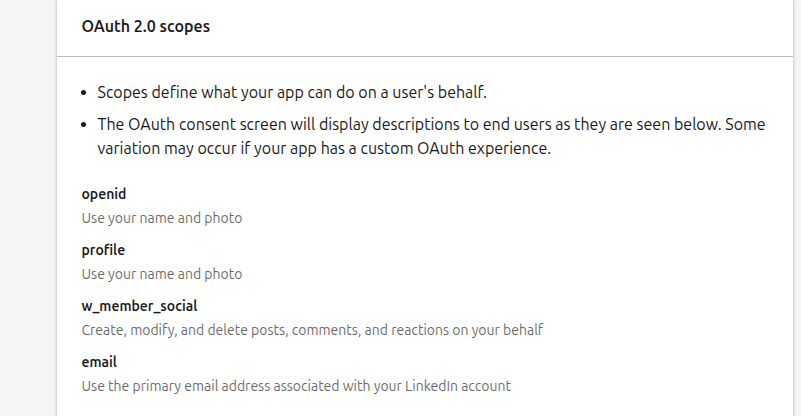Viewport: 801px width, 416px height.
Task: Click the "Create, modify, and delete posts" description
Action: point(312,329)
